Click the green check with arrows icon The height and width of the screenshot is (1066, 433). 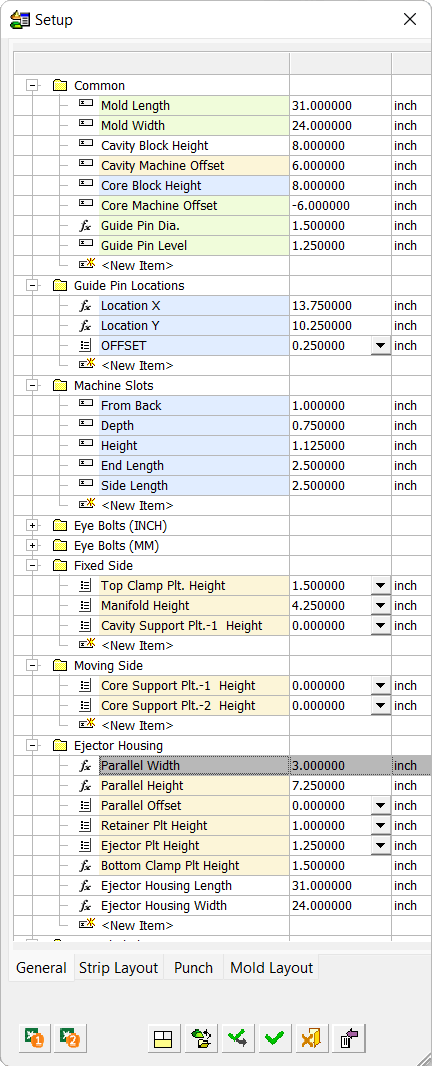[x=238, y=1038]
